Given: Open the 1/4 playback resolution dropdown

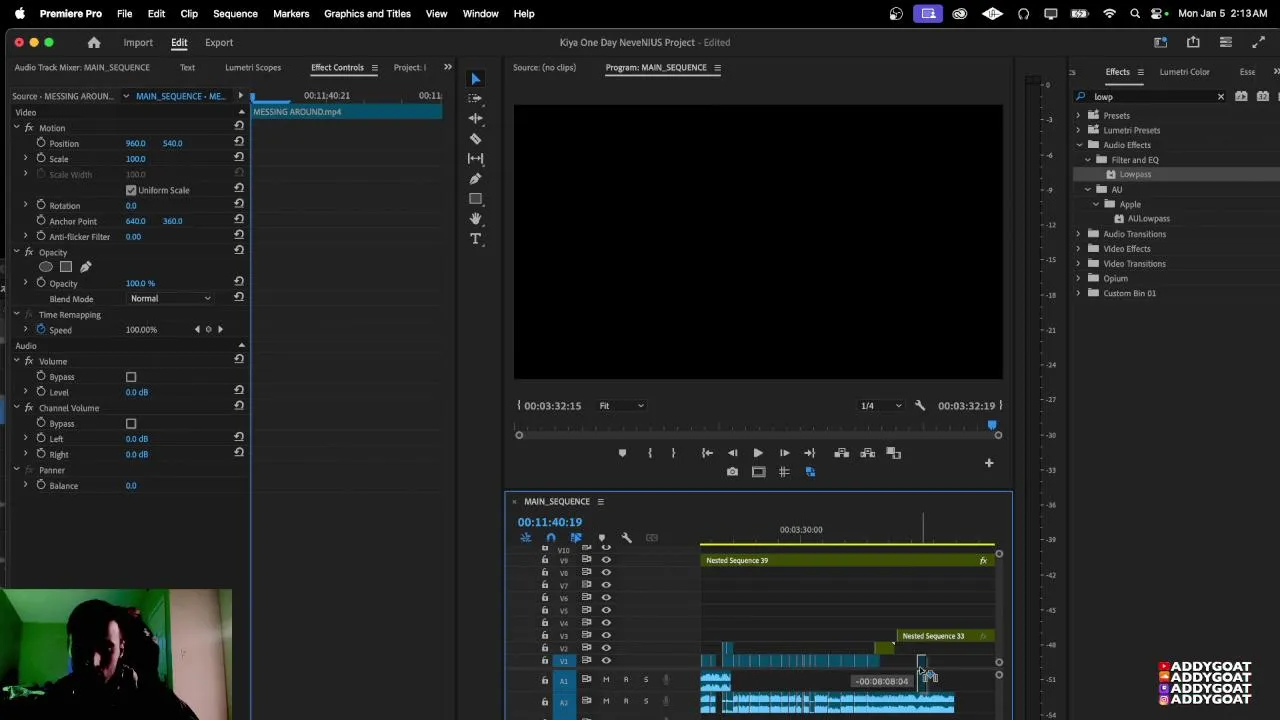Looking at the screenshot, I should [x=881, y=406].
